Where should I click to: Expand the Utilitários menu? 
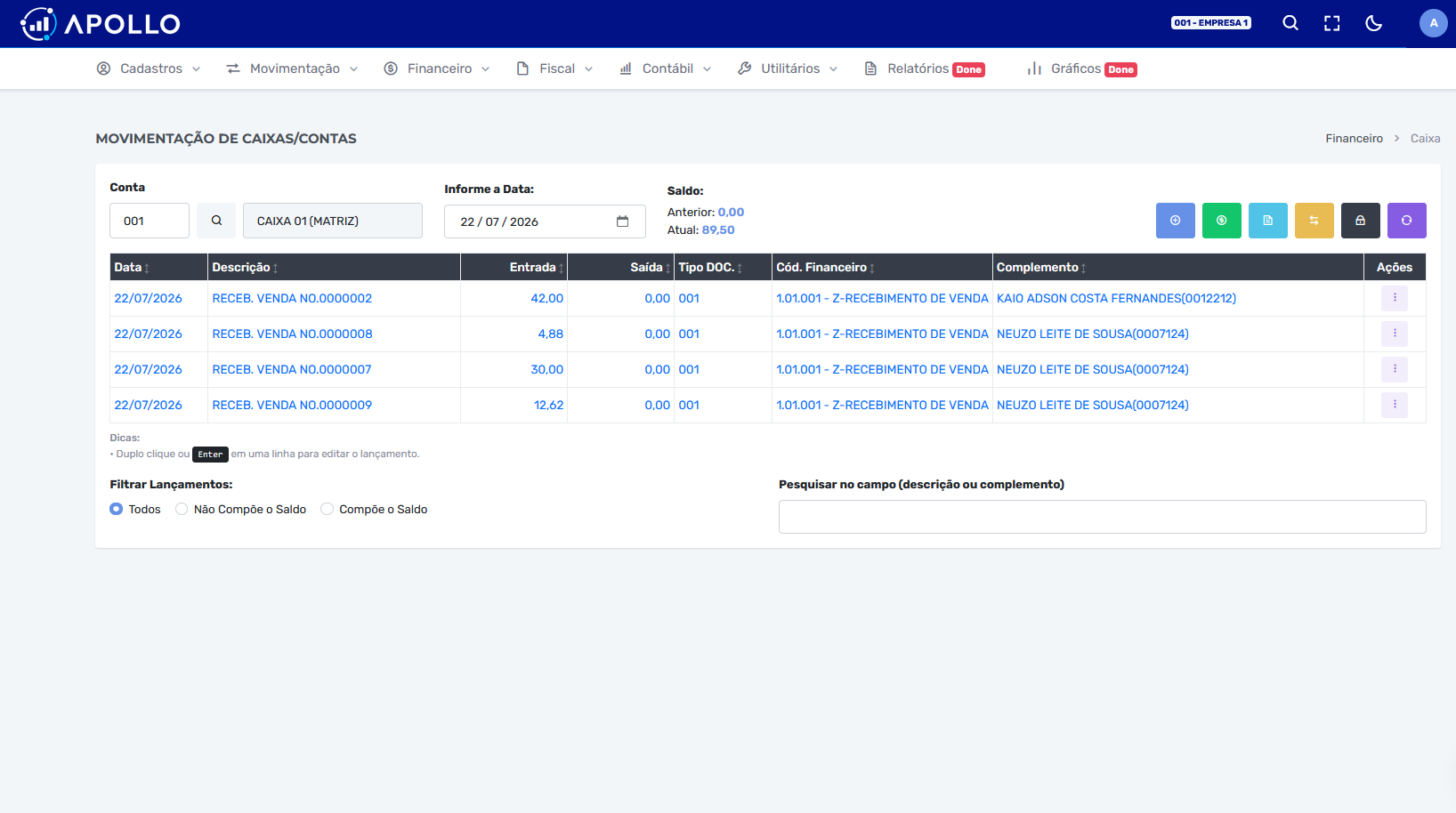[788, 68]
